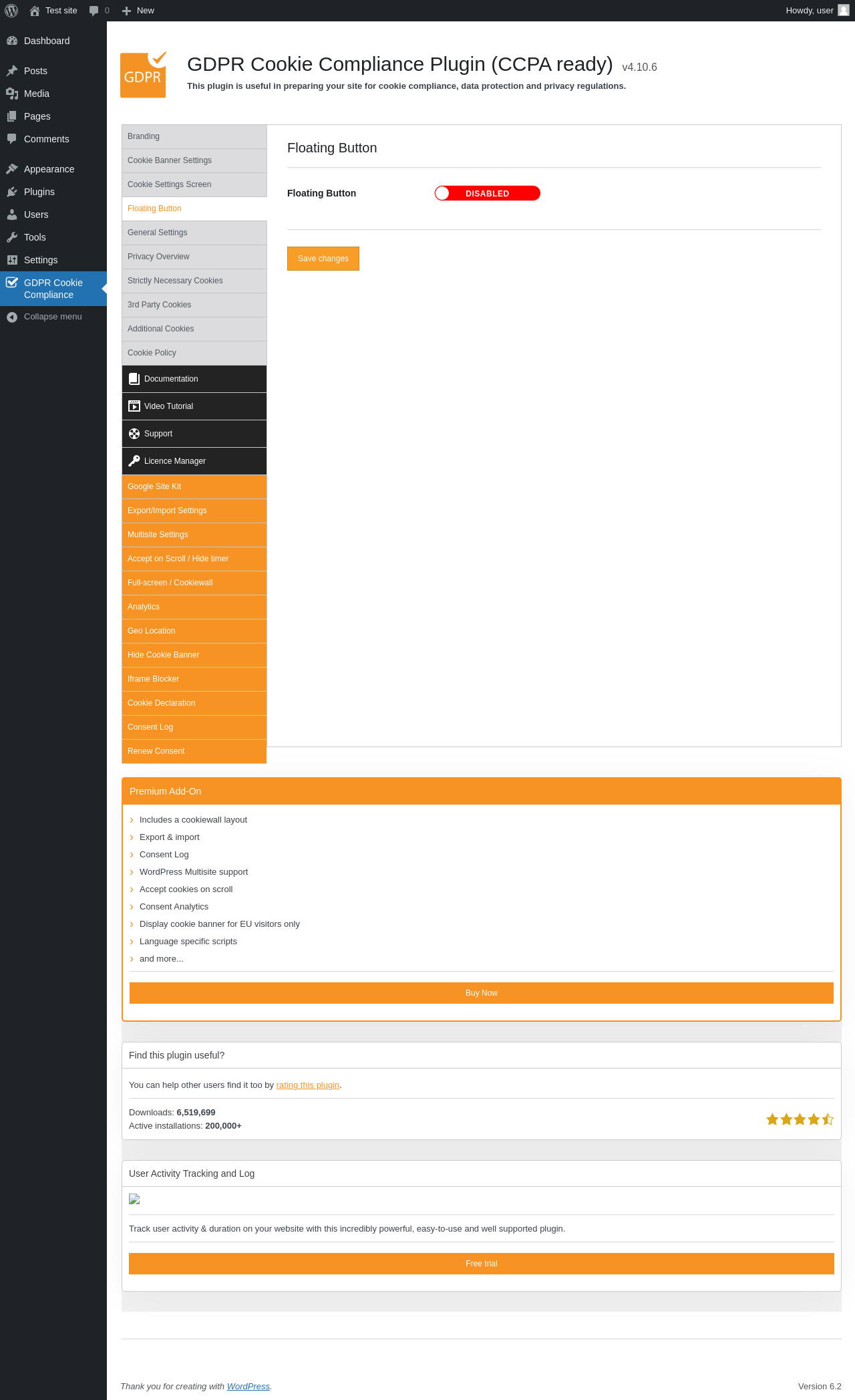Open the Privacy Overview tab
This screenshot has width=855, height=1400.
click(x=194, y=257)
